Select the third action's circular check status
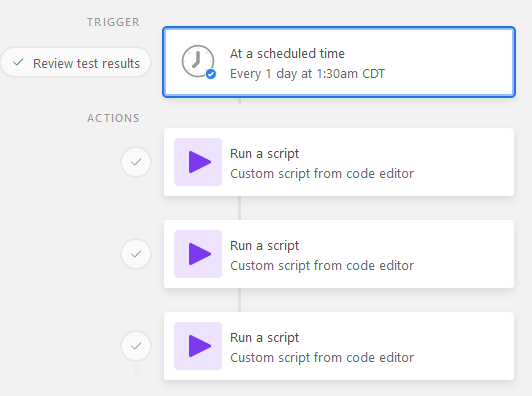This screenshot has width=532, height=396. 136,346
